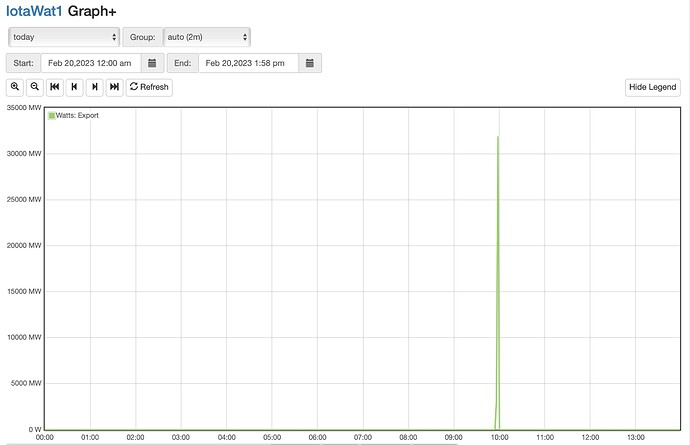Click the 'Group:' label
The image size is (690, 445).
coord(143,37)
